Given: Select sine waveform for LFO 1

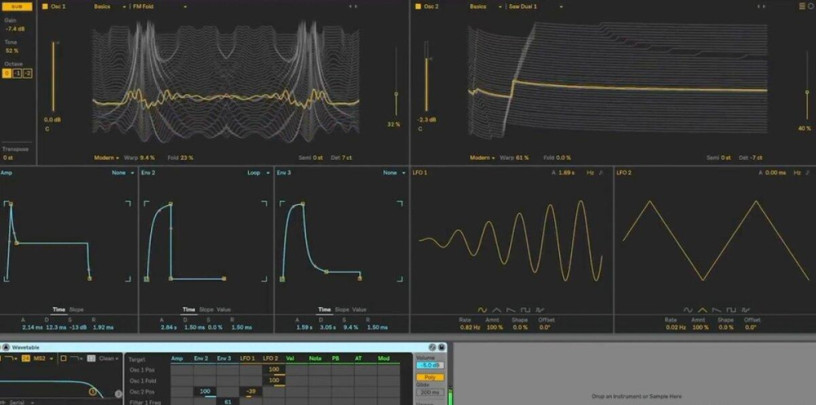Looking at the screenshot, I should 482,310.
